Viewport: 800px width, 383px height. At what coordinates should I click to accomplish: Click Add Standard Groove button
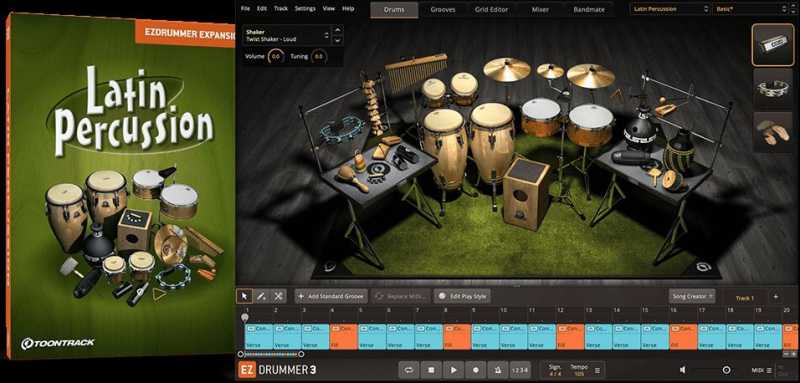coord(331,296)
